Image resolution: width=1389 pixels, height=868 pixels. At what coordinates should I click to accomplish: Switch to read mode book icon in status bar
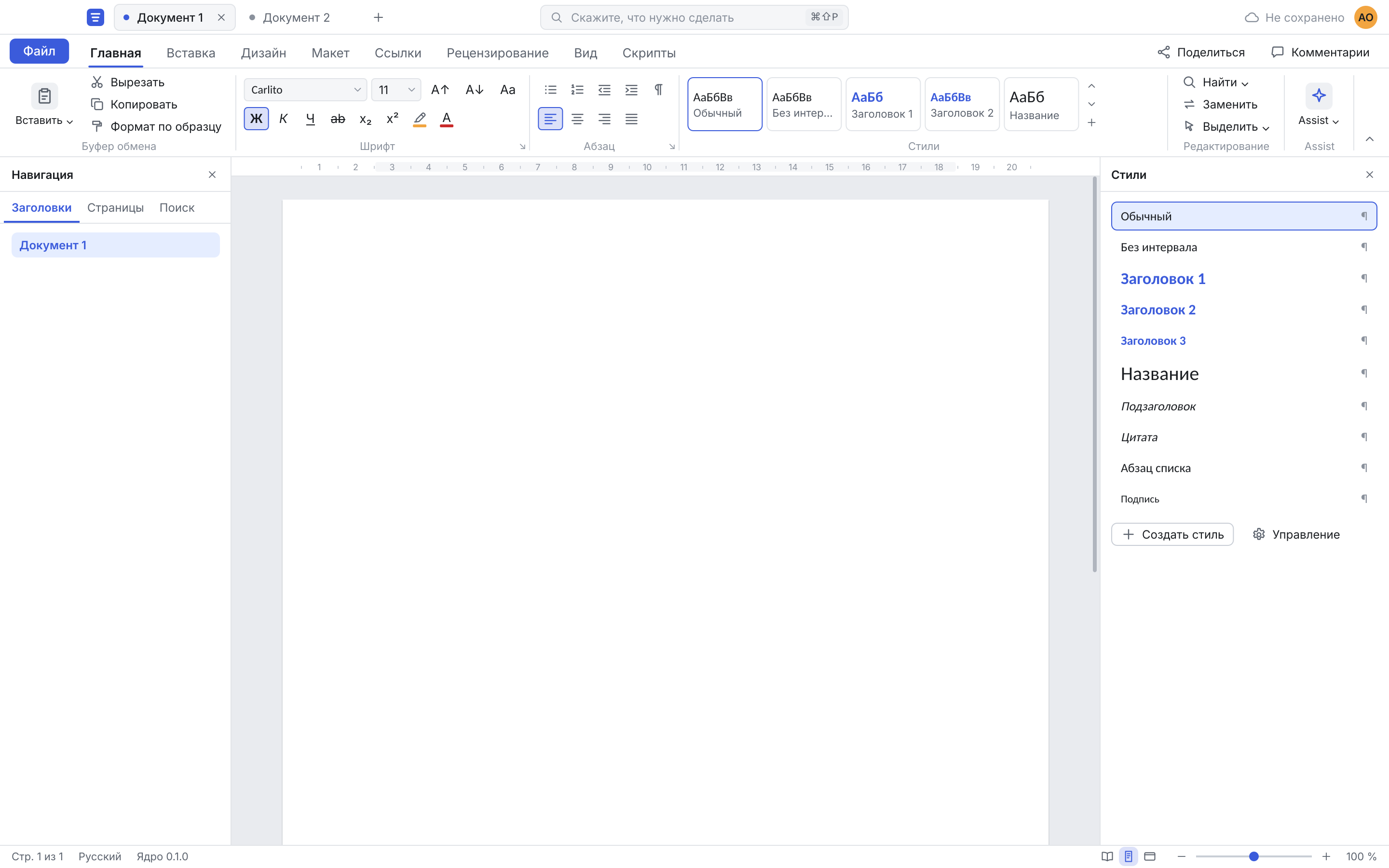1107,856
